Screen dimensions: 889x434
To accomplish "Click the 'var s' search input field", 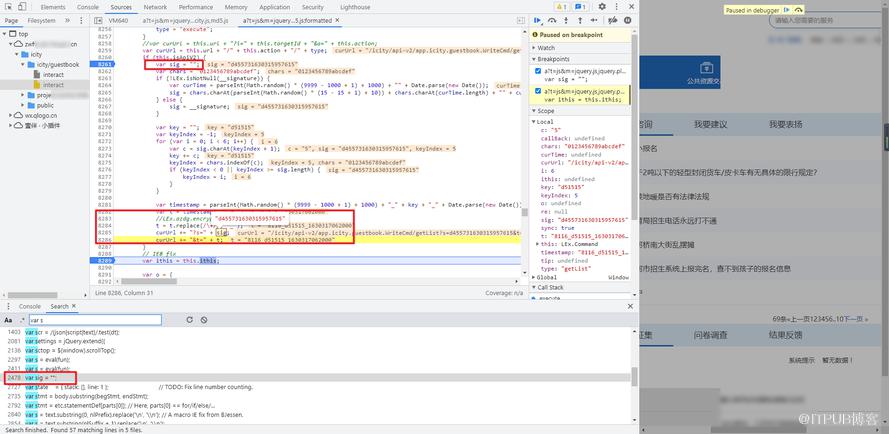I will click(95, 320).
